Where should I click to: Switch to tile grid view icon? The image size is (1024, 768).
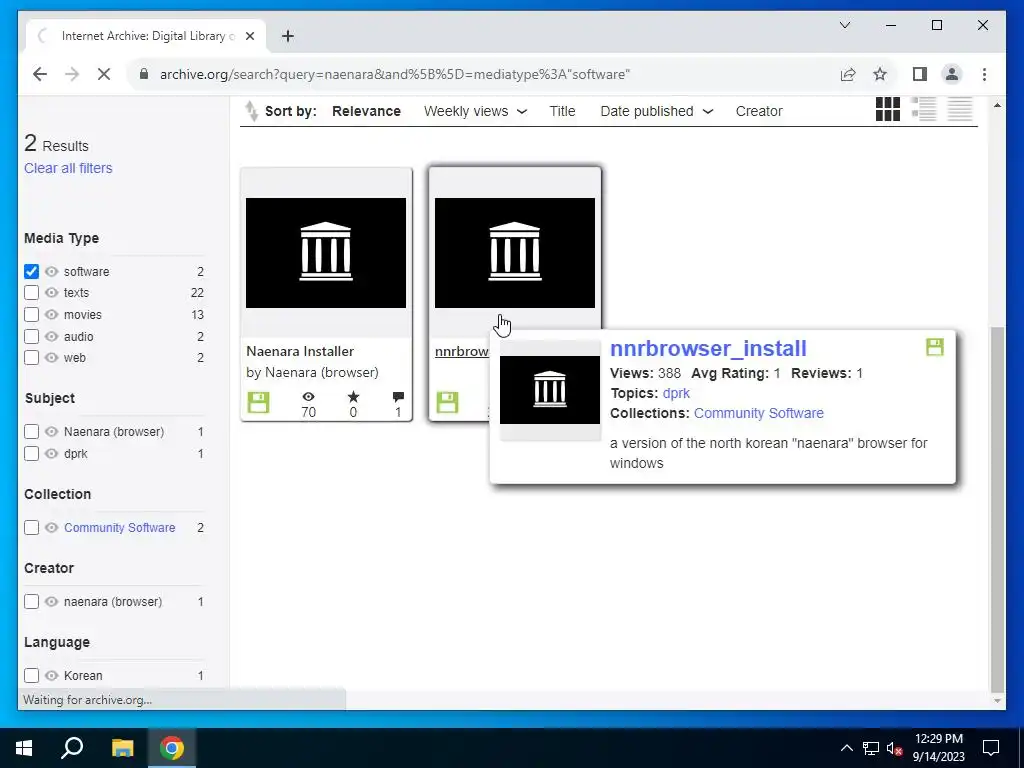click(x=888, y=109)
